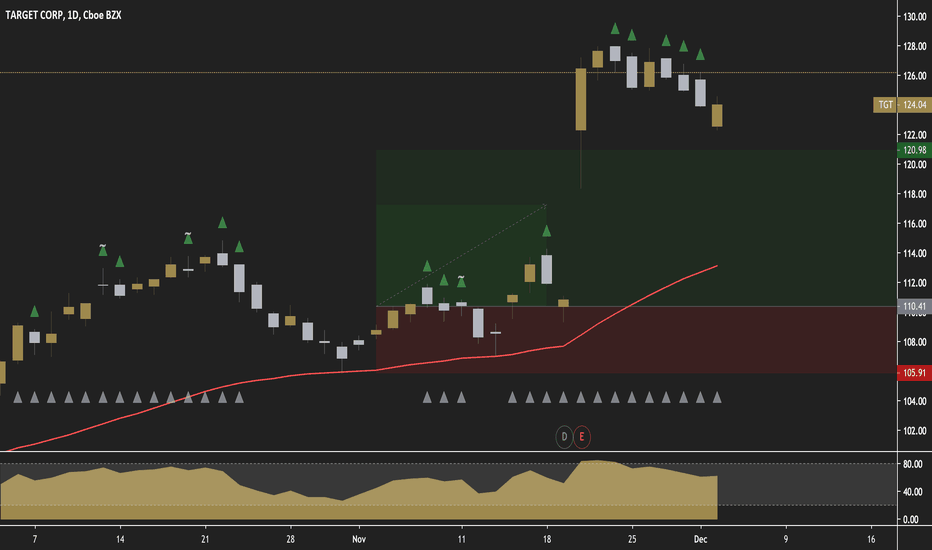This screenshot has height=550, width=932.
Task: Click the green profit zone of long position
Action: tap(636, 228)
